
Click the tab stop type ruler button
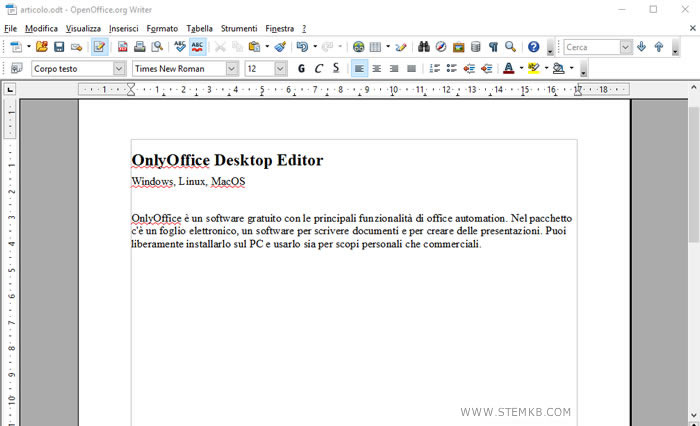(x=9, y=90)
